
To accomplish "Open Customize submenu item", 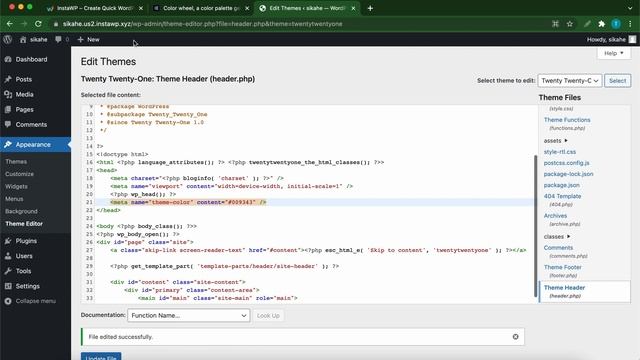I will 19,174.
